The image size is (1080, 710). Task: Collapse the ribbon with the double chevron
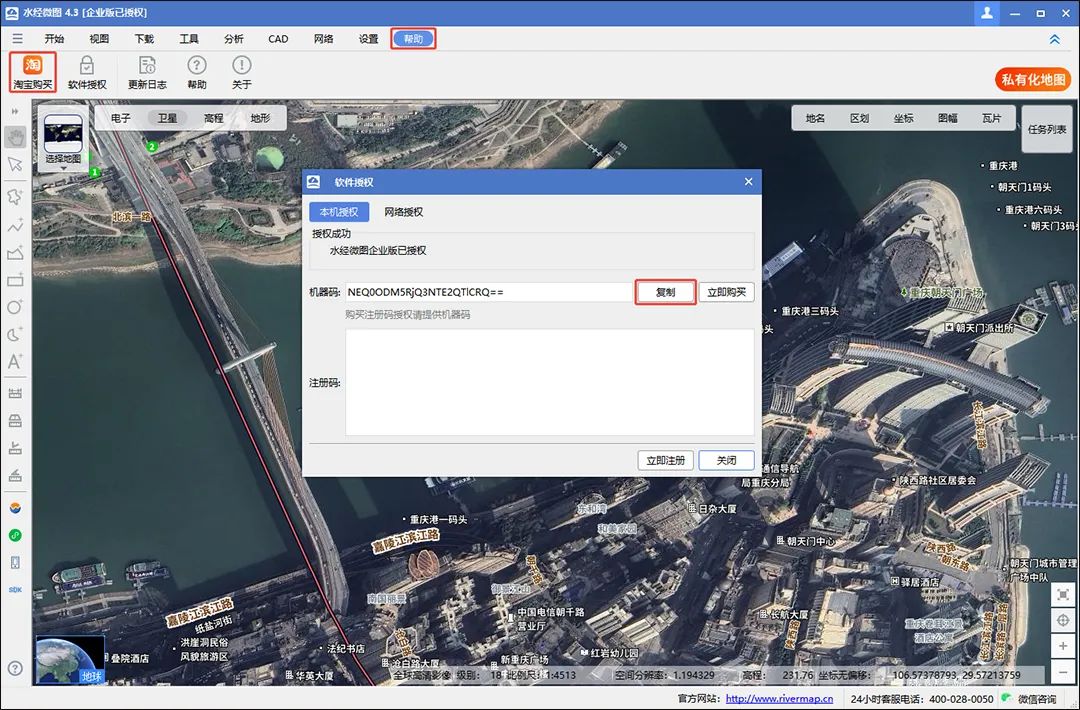1055,39
